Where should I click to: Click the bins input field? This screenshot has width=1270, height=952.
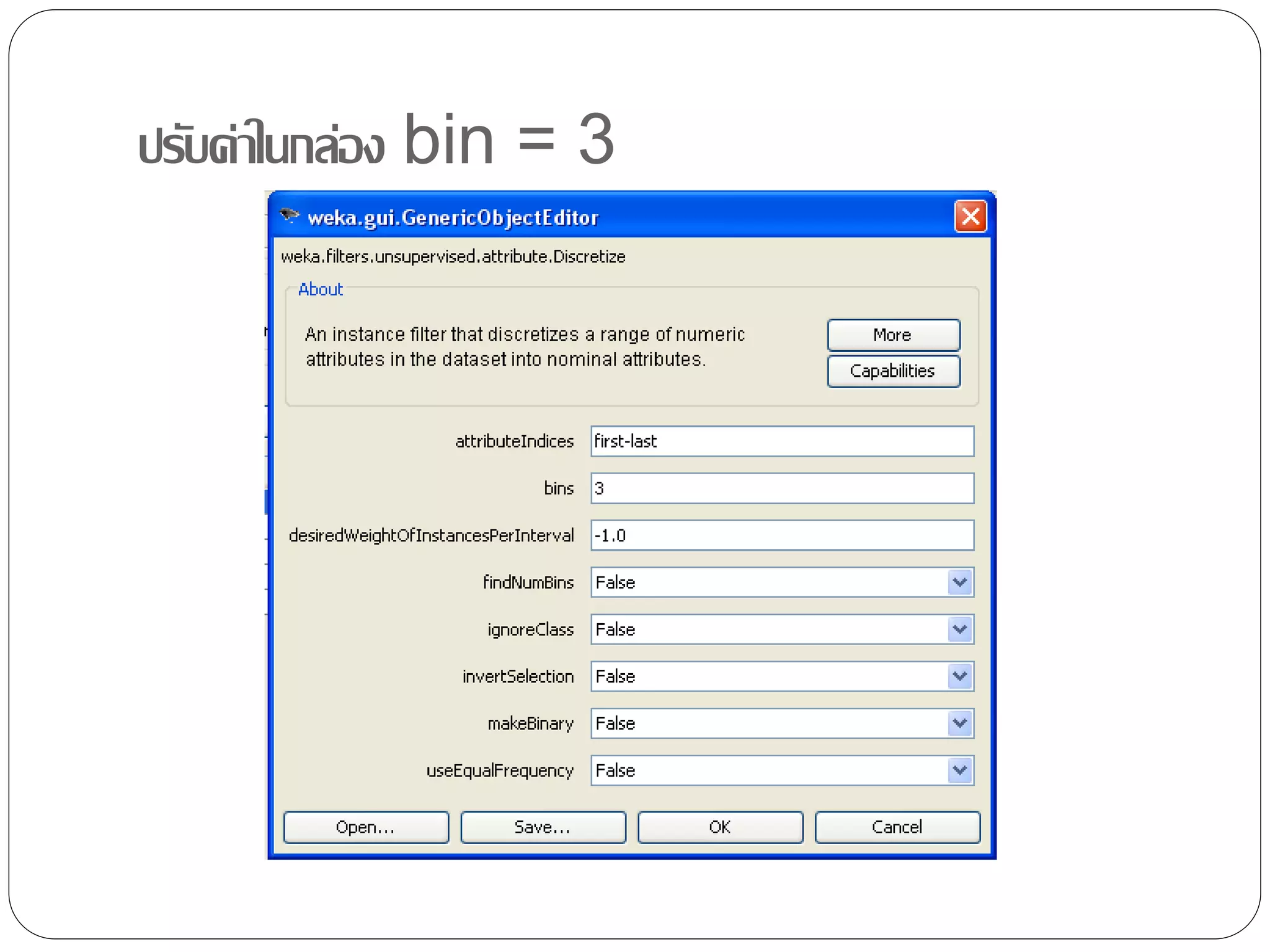[782, 488]
